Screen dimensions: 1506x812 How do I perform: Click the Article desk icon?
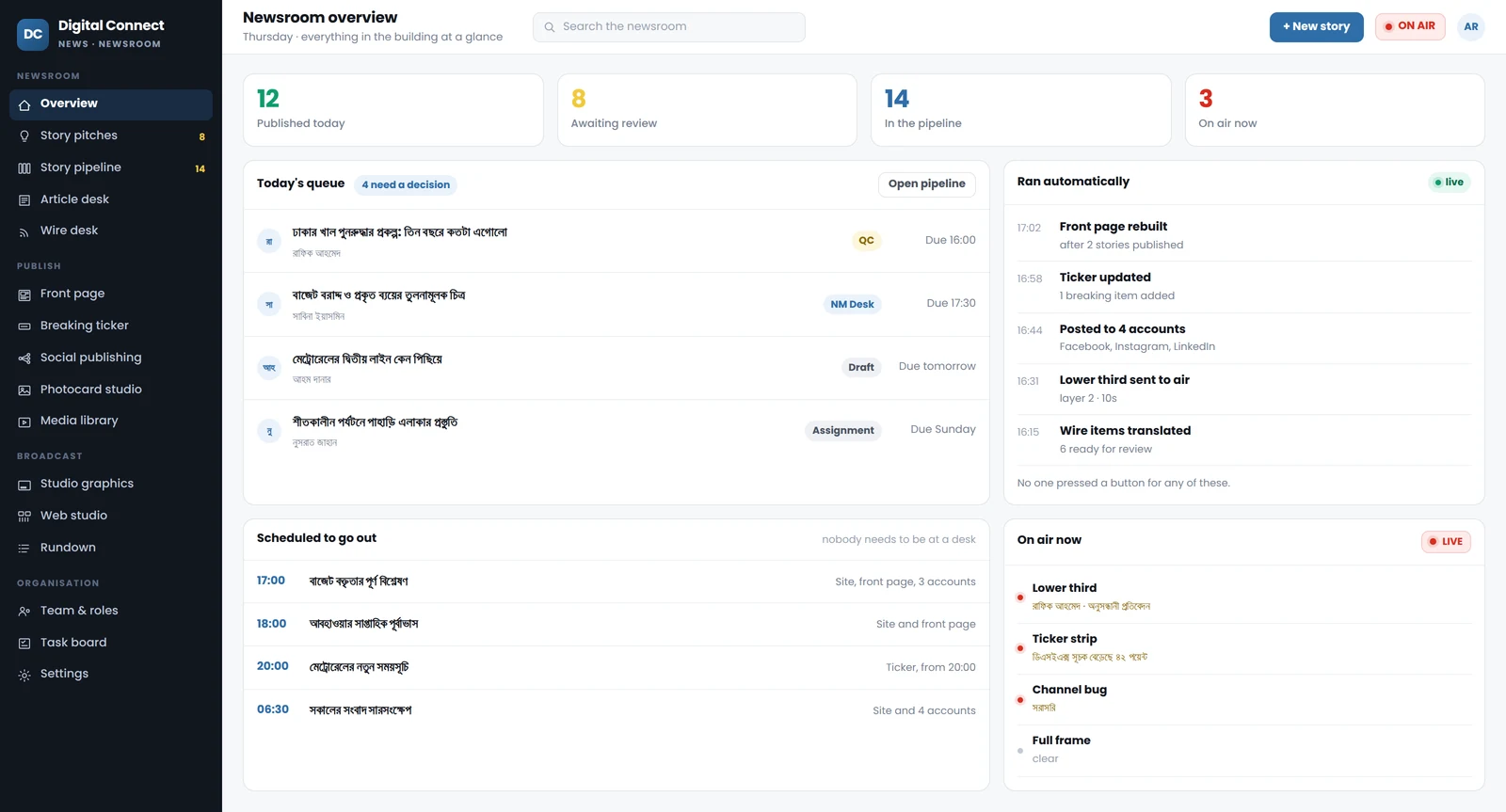pyautogui.click(x=24, y=200)
